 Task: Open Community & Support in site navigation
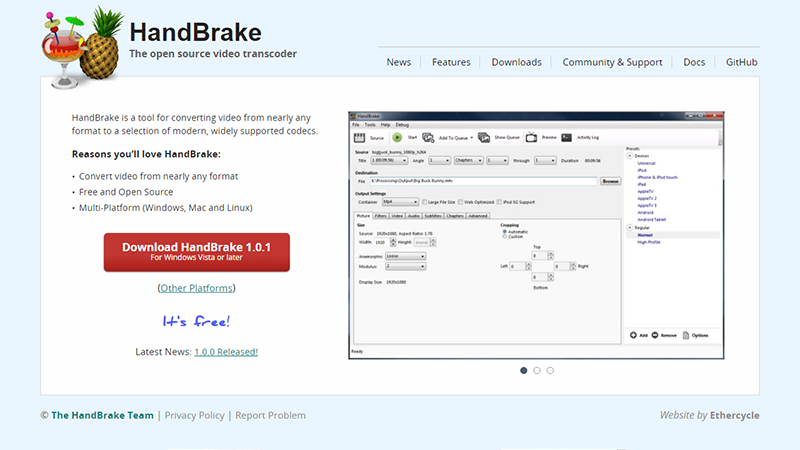[x=612, y=62]
